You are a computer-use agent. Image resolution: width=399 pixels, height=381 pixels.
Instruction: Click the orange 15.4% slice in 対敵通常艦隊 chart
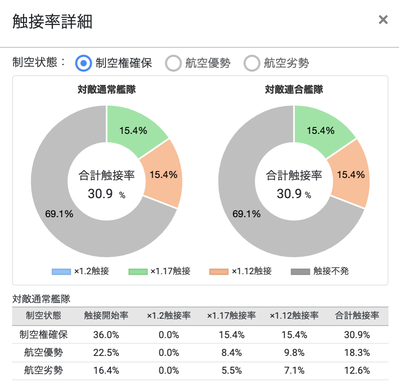click(x=163, y=174)
